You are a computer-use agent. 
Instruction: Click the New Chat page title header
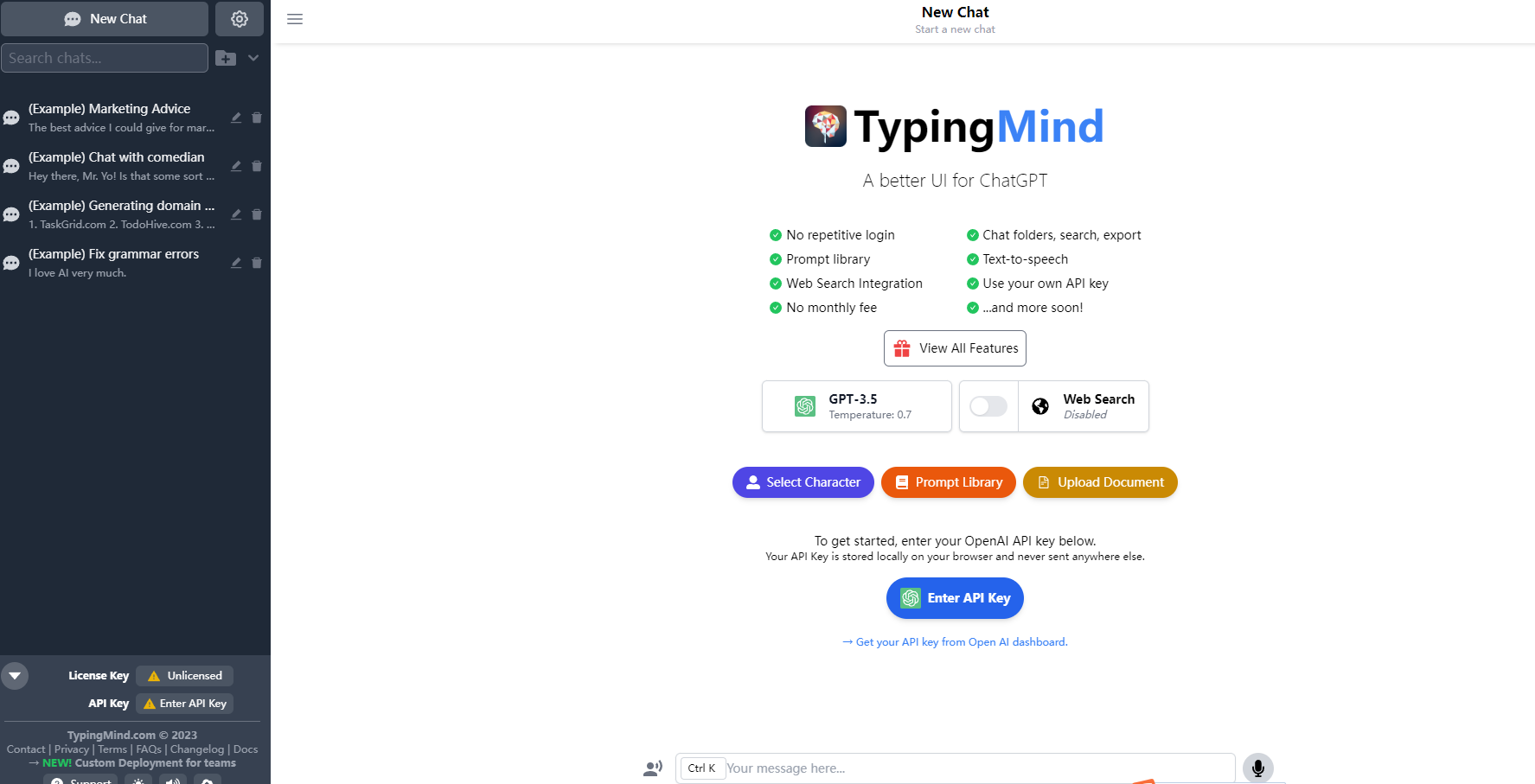[x=955, y=12]
